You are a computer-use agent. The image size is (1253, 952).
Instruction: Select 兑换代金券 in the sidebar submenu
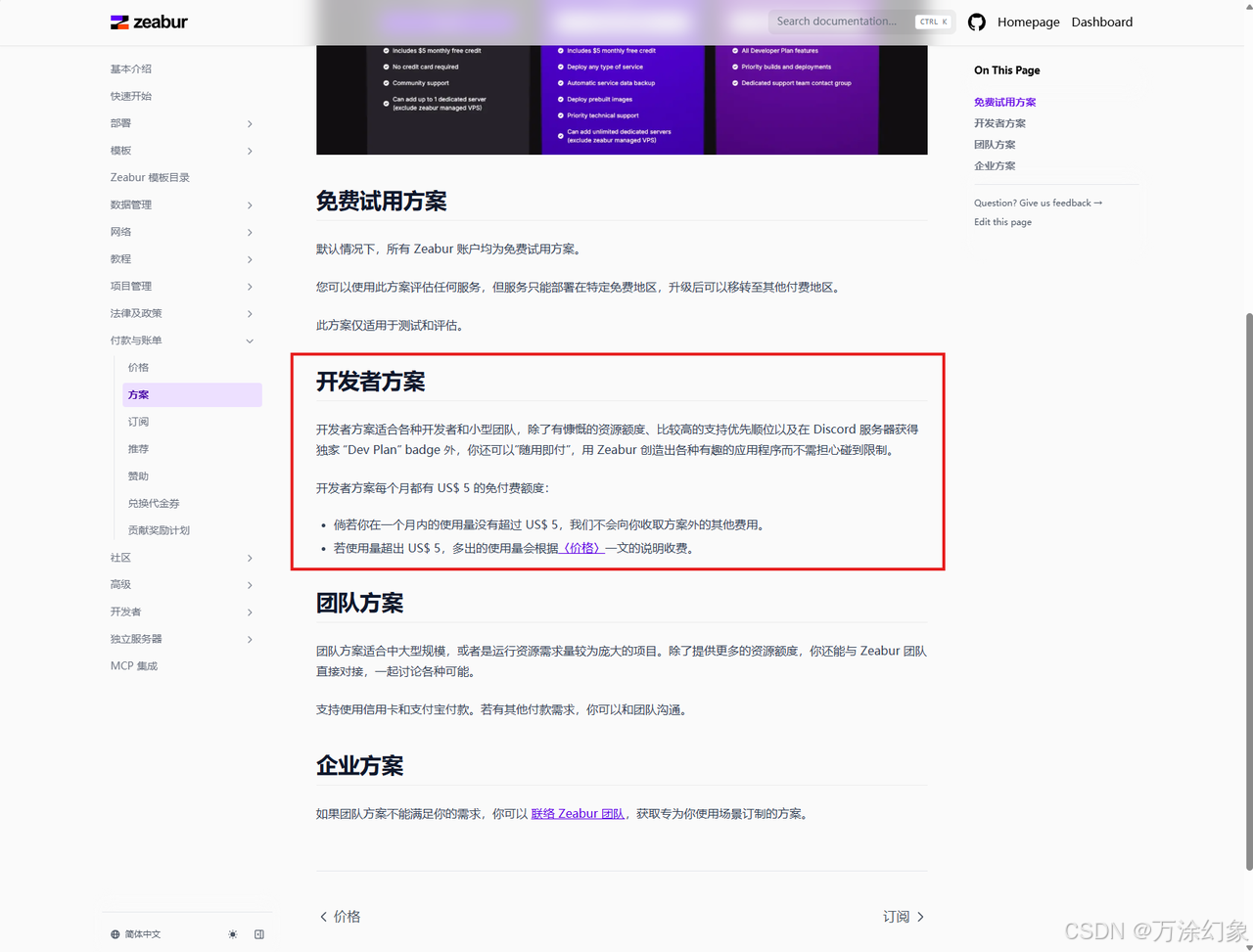(x=154, y=503)
